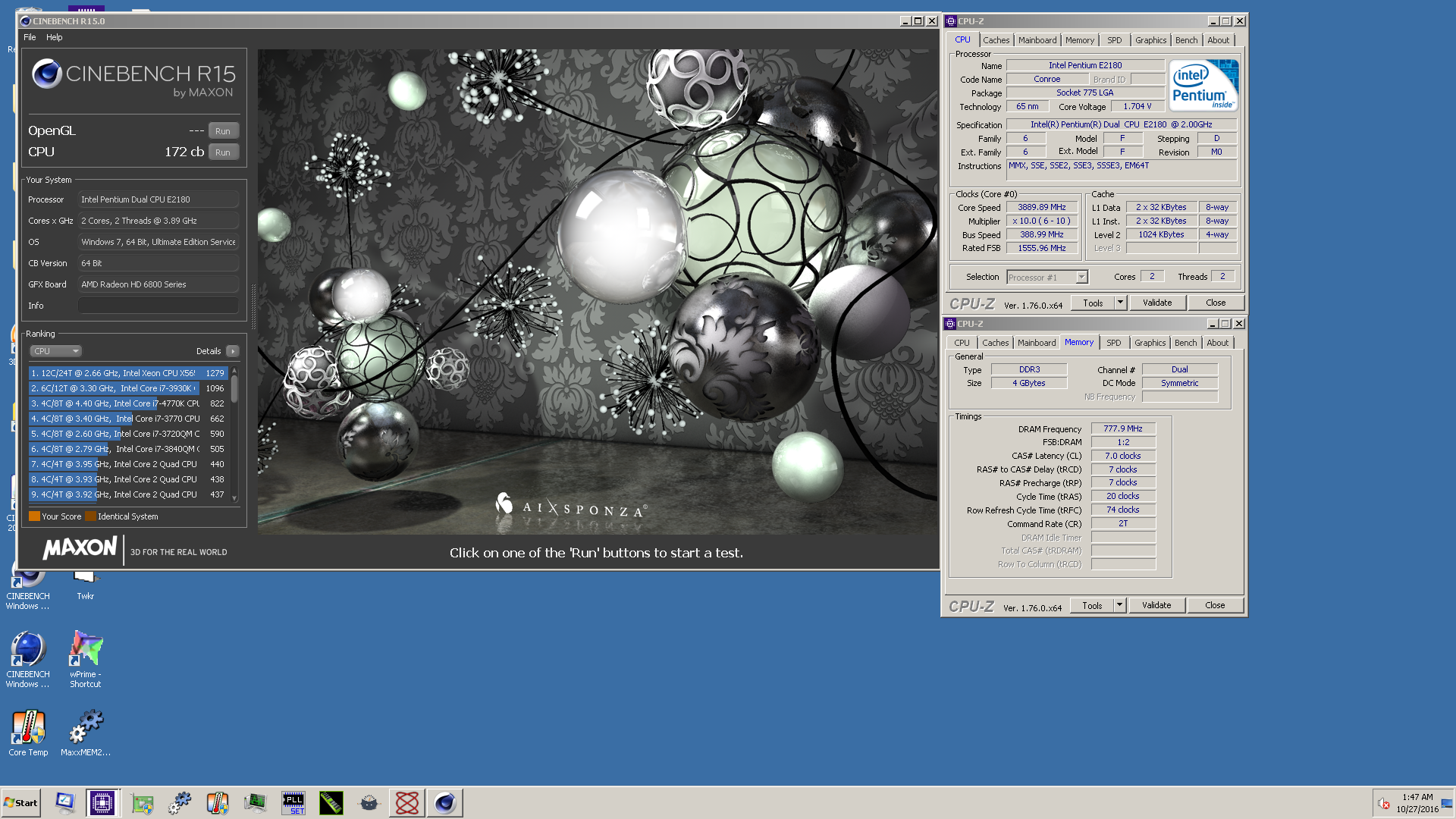Show ranking Details with arrow button
Screen dimensions: 1456x819
[x=233, y=351]
